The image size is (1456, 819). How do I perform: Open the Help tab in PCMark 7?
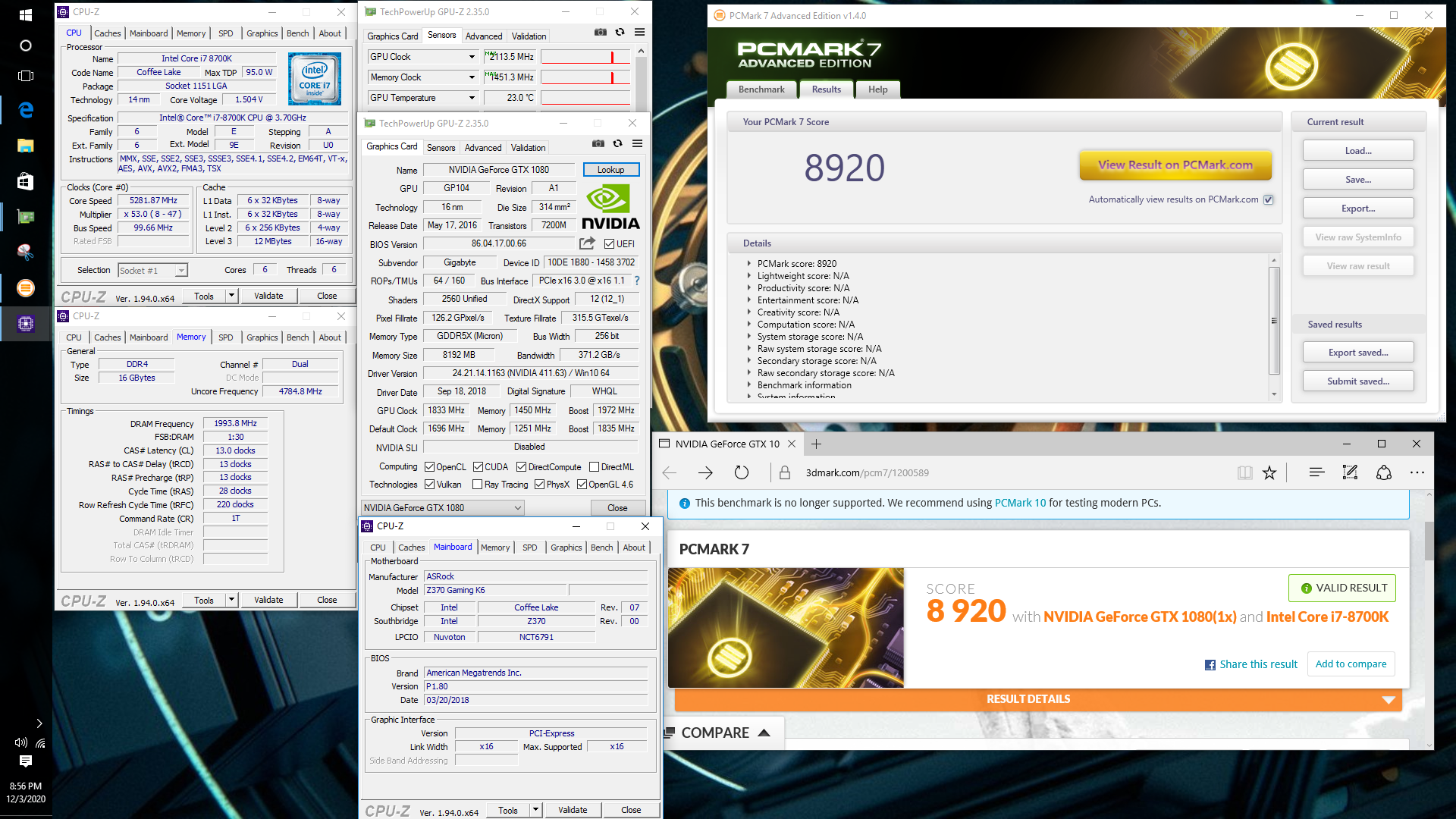click(877, 89)
